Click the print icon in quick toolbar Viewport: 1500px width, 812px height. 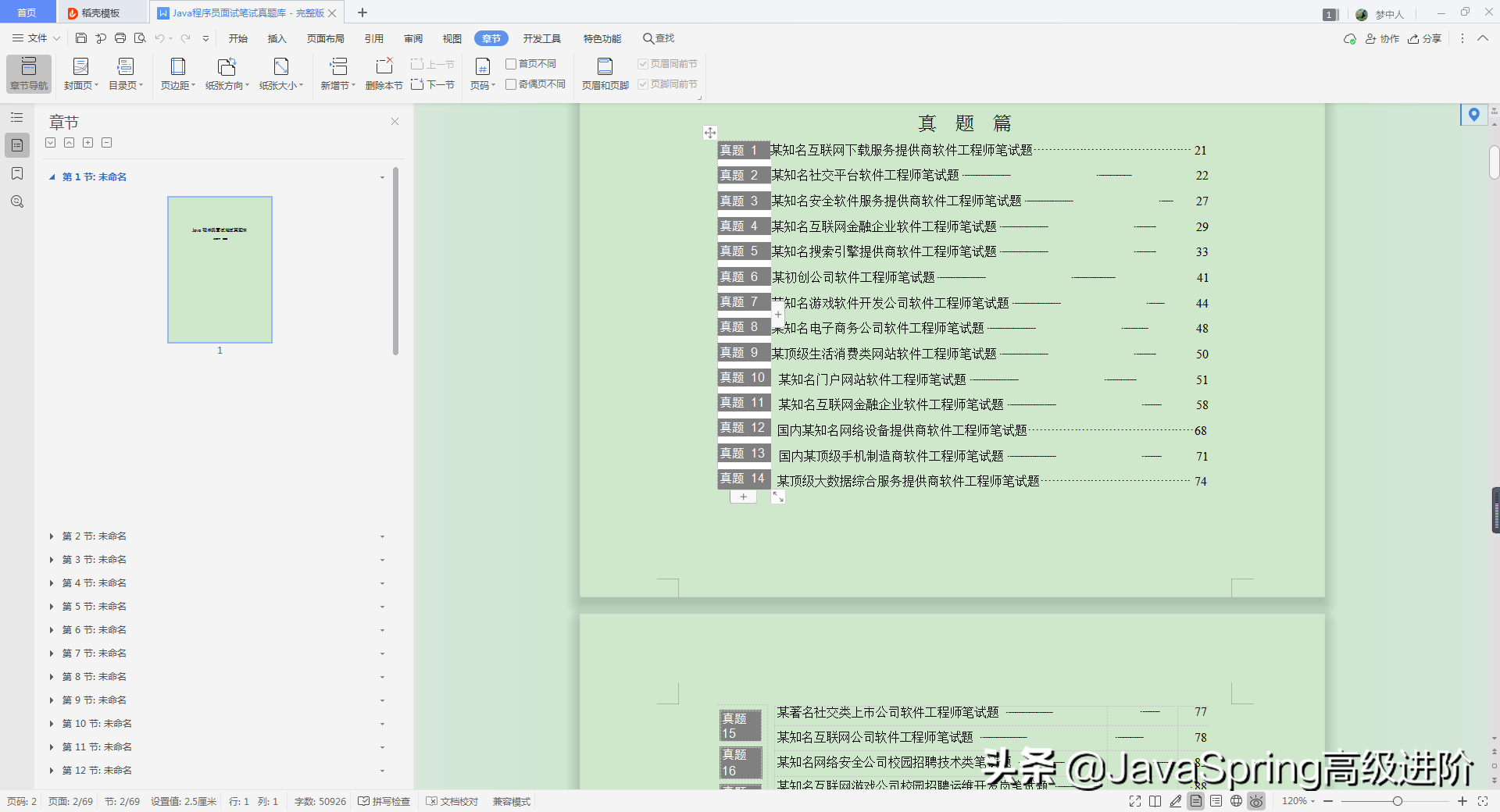tap(120, 38)
